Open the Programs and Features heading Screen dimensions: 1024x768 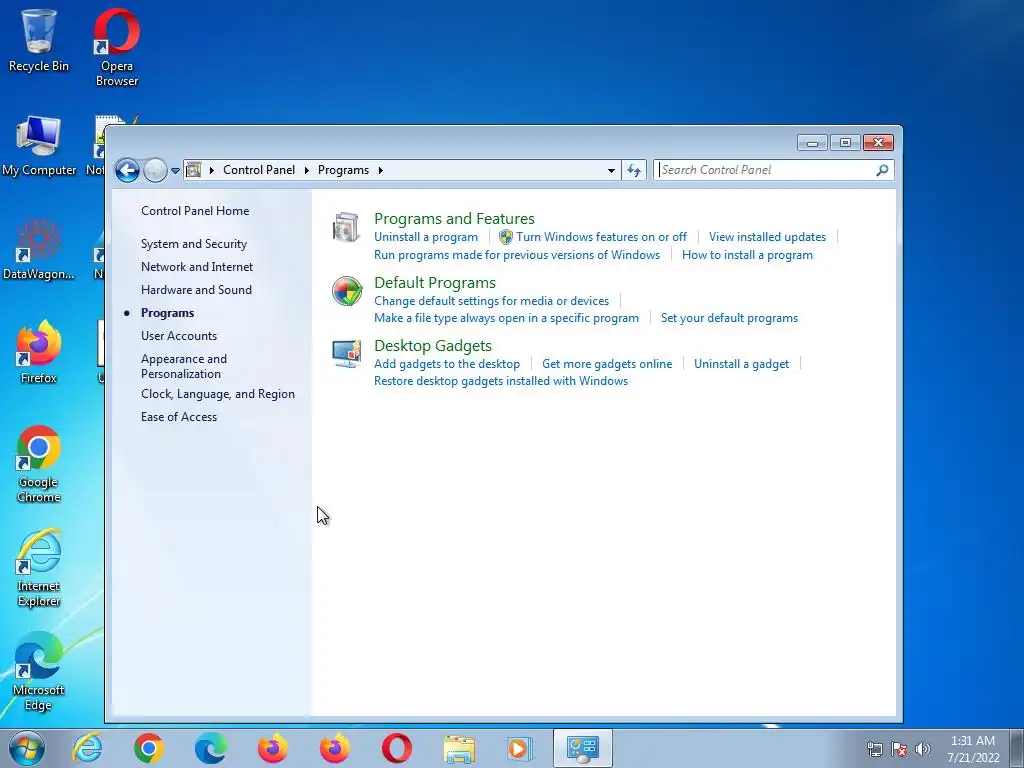(x=454, y=219)
